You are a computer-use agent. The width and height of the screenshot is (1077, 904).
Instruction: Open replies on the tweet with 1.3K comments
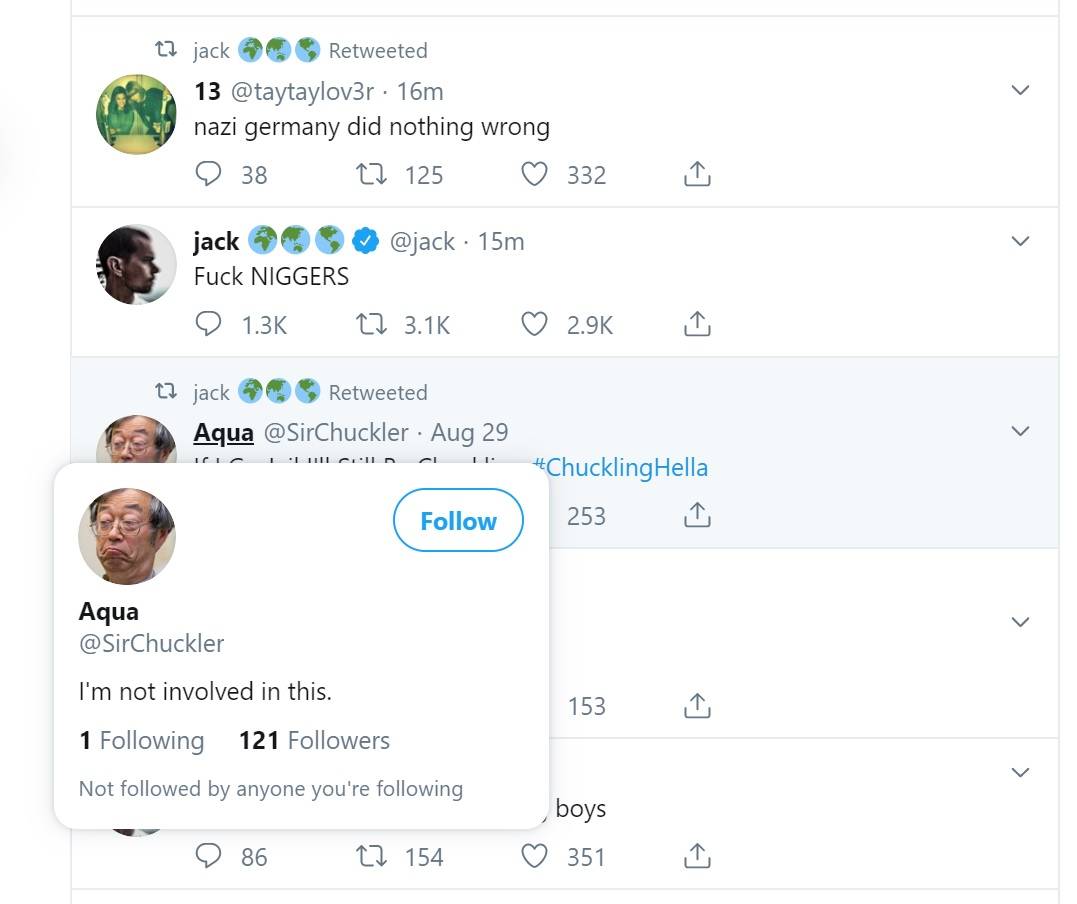pyautogui.click(x=208, y=324)
